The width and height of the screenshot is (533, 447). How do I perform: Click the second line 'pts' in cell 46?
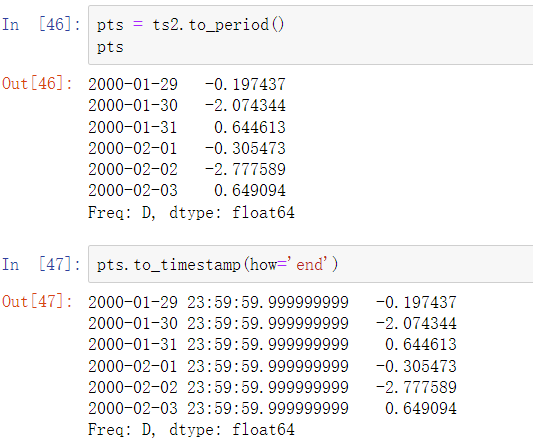(x=110, y=47)
